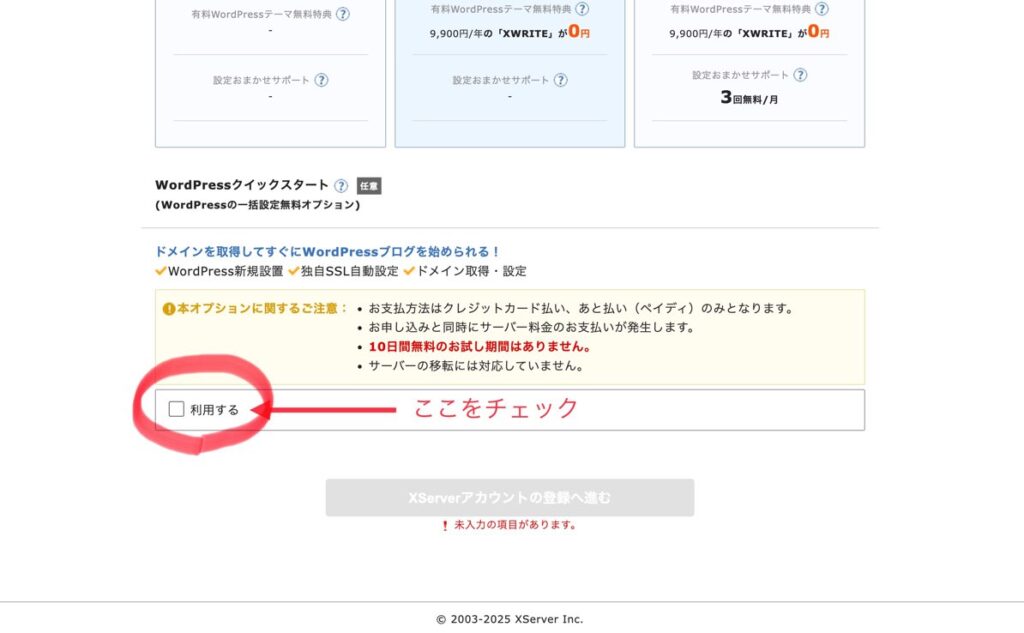Enable the 利用する checkbox

pos(177,409)
